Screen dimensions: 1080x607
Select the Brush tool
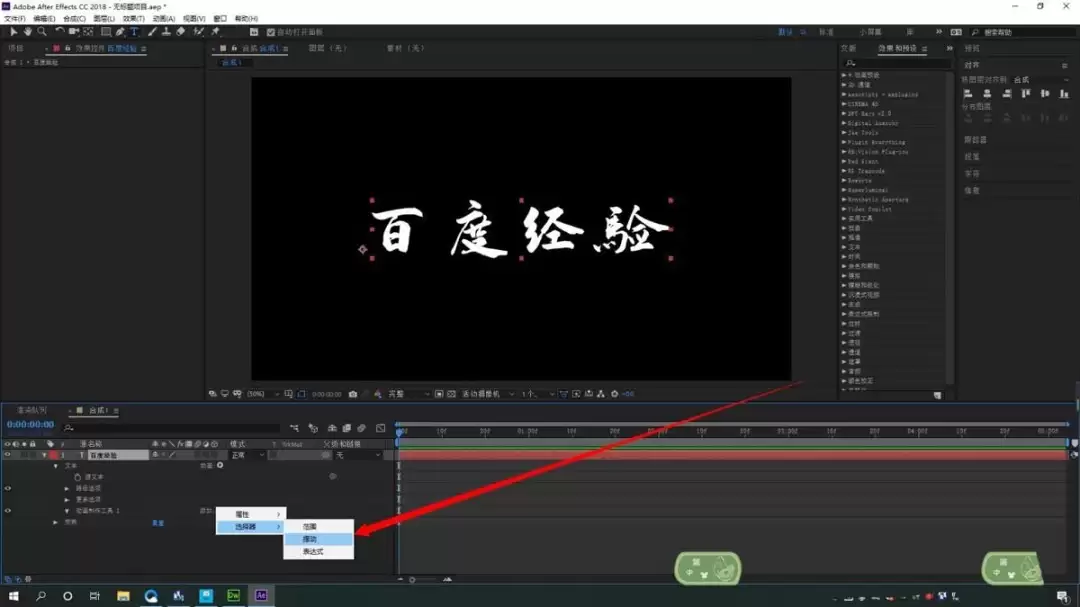(152, 32)
